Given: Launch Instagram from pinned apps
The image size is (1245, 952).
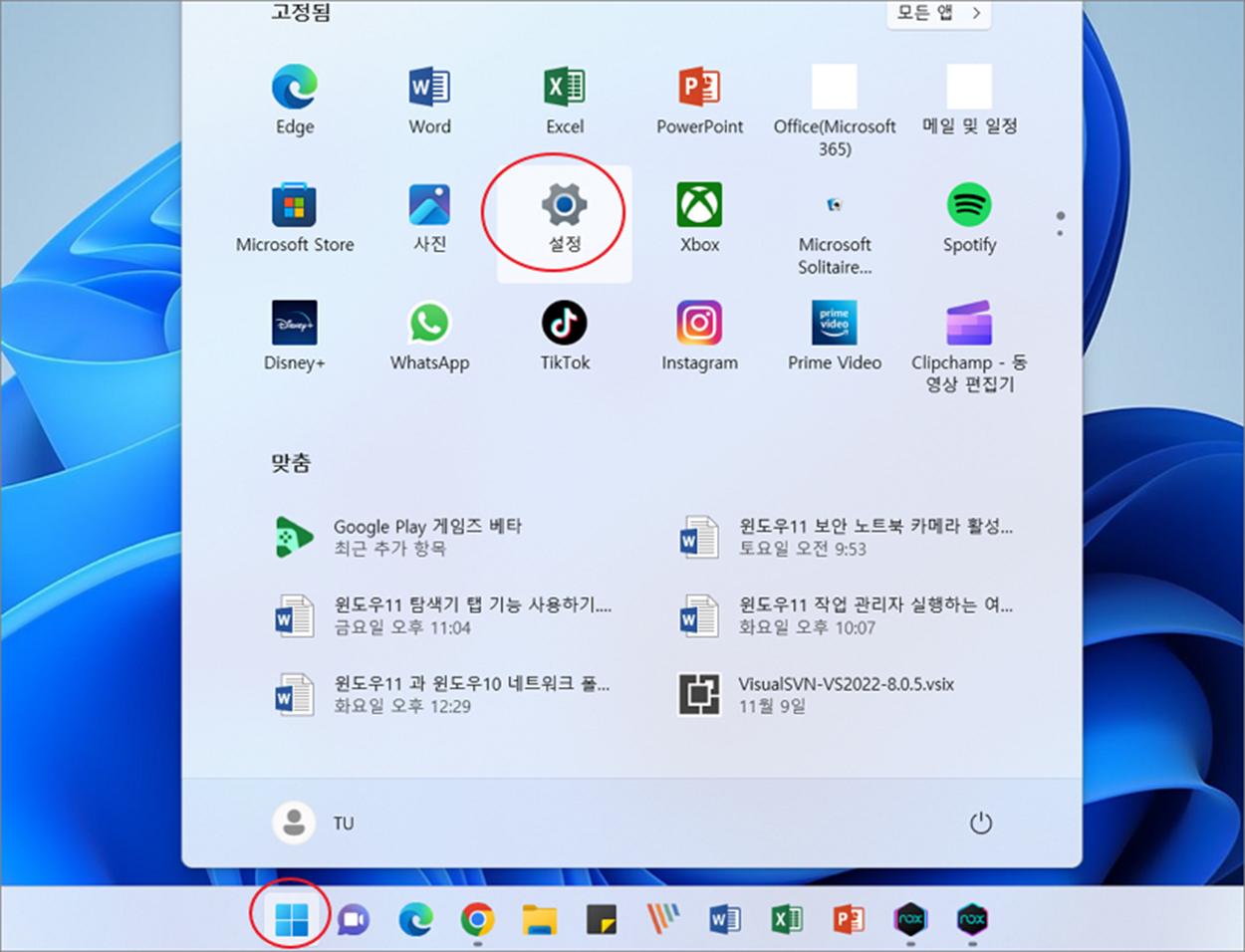Looking at the screenshot, I should [699, 337].
